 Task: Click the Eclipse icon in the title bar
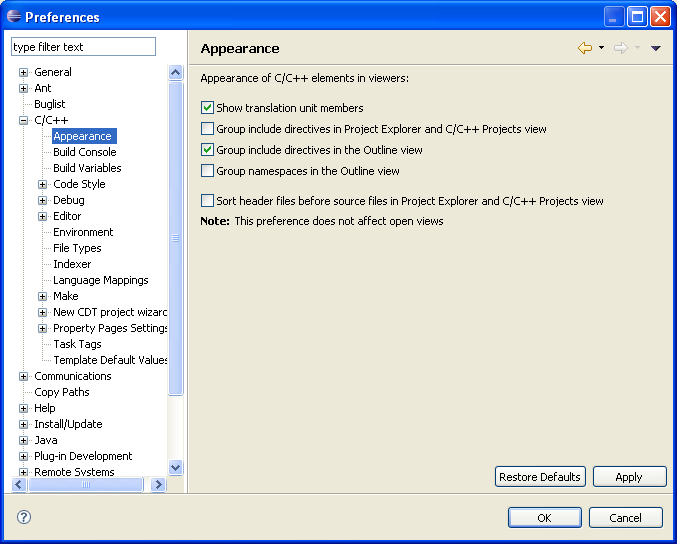pos(13,16)
